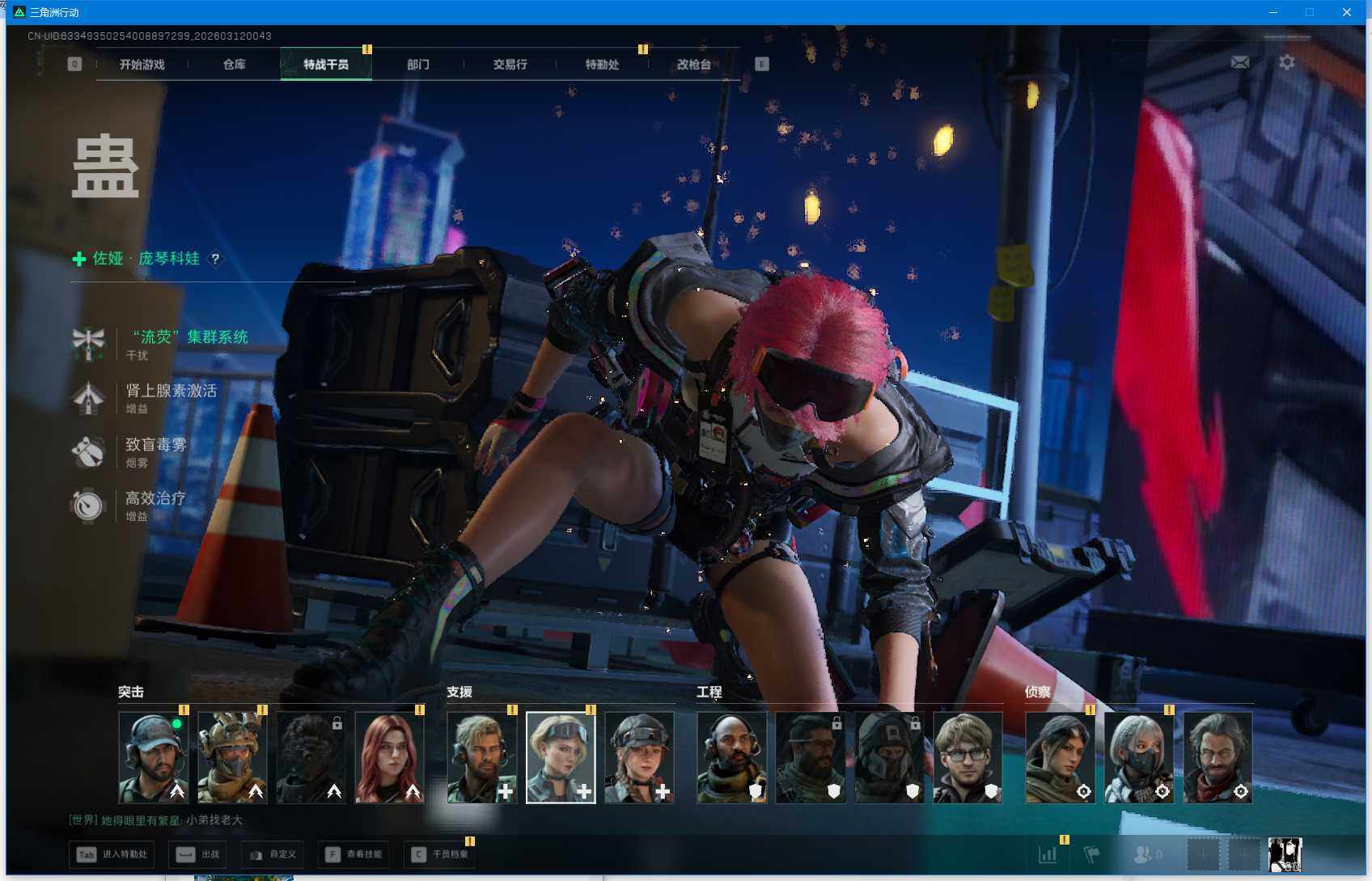The image size is (1372, 881).
Task: Select the 支援 operator with helmet and braid
Action: (x=639, y=757)
